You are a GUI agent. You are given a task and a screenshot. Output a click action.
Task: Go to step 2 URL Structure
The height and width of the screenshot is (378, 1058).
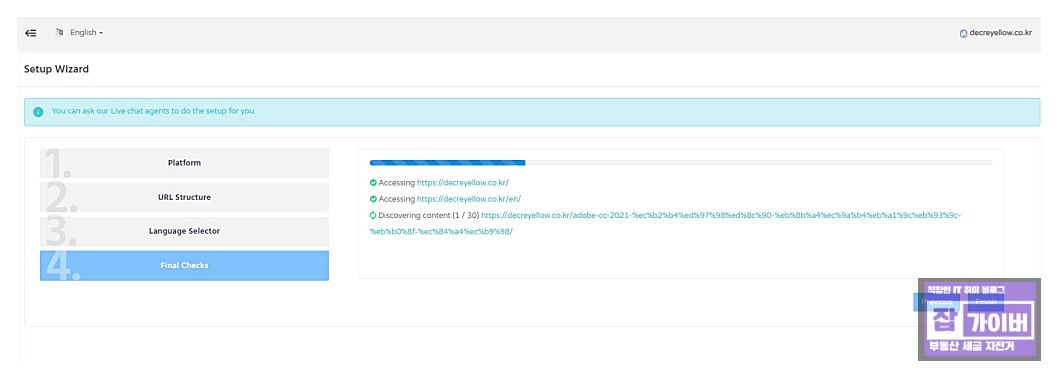click(x=184, y=197)
